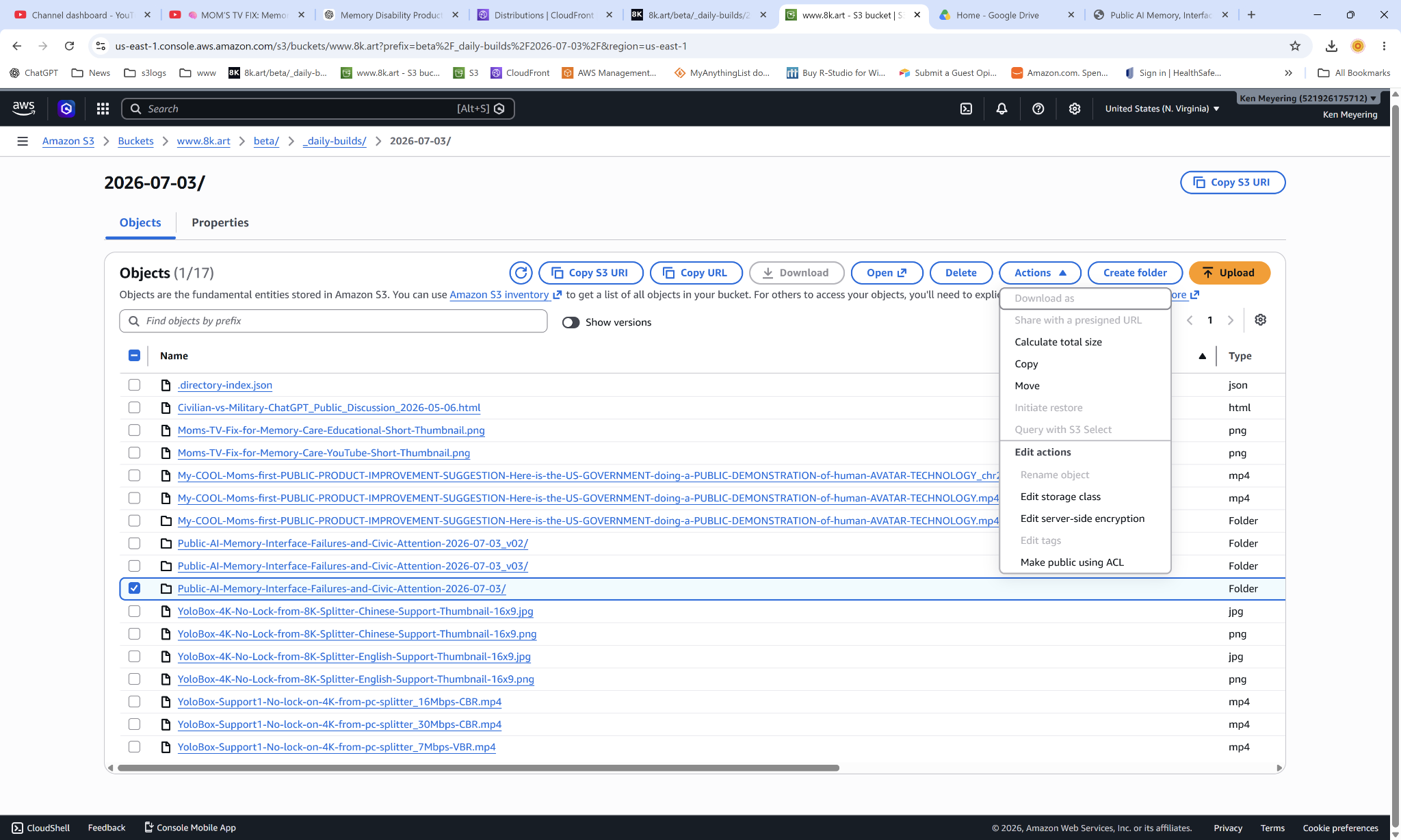Click Copy URL button

[696, 273]
